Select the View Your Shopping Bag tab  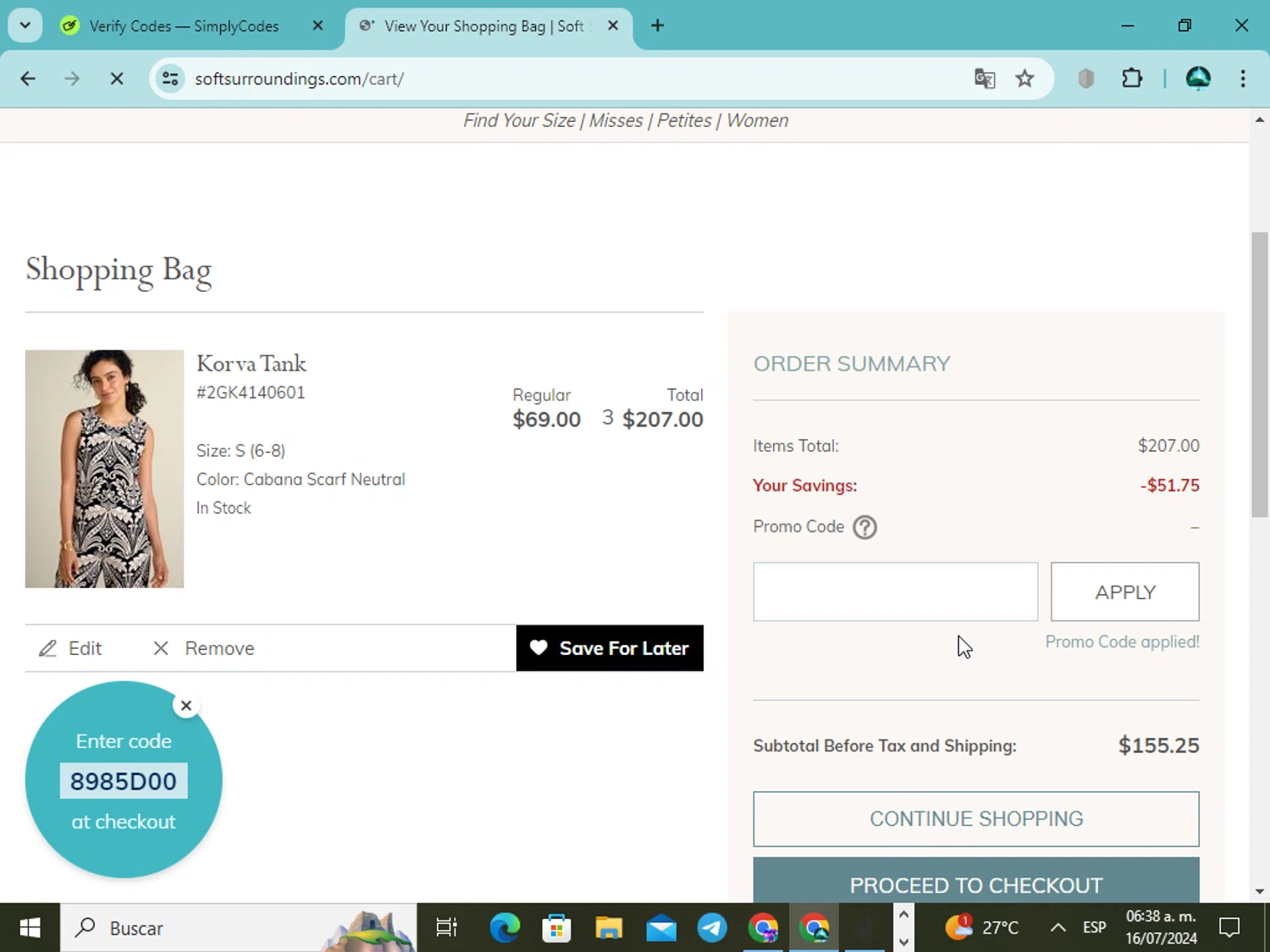pos(483,26)
